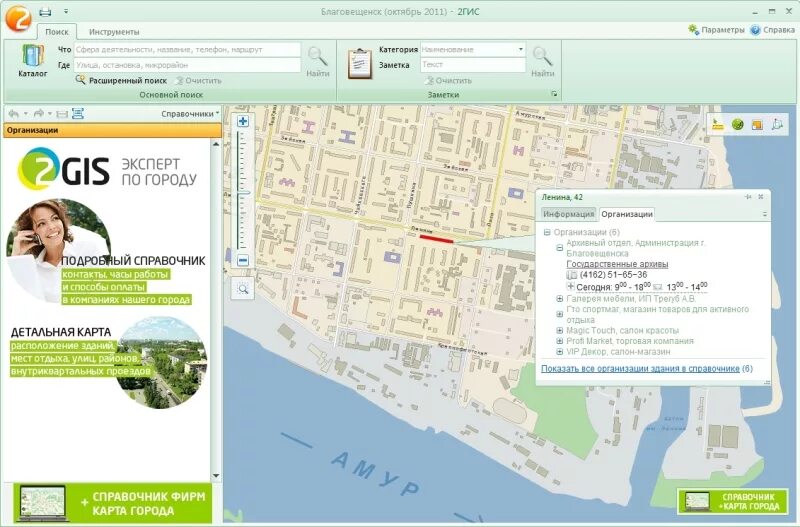Open the Заметки group dialog launcher
The width and height of the screenshot is (800, 527).
554,94
